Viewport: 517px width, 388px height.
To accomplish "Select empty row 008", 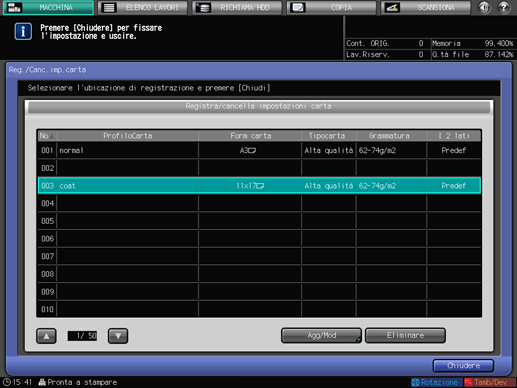I will 259,274.
